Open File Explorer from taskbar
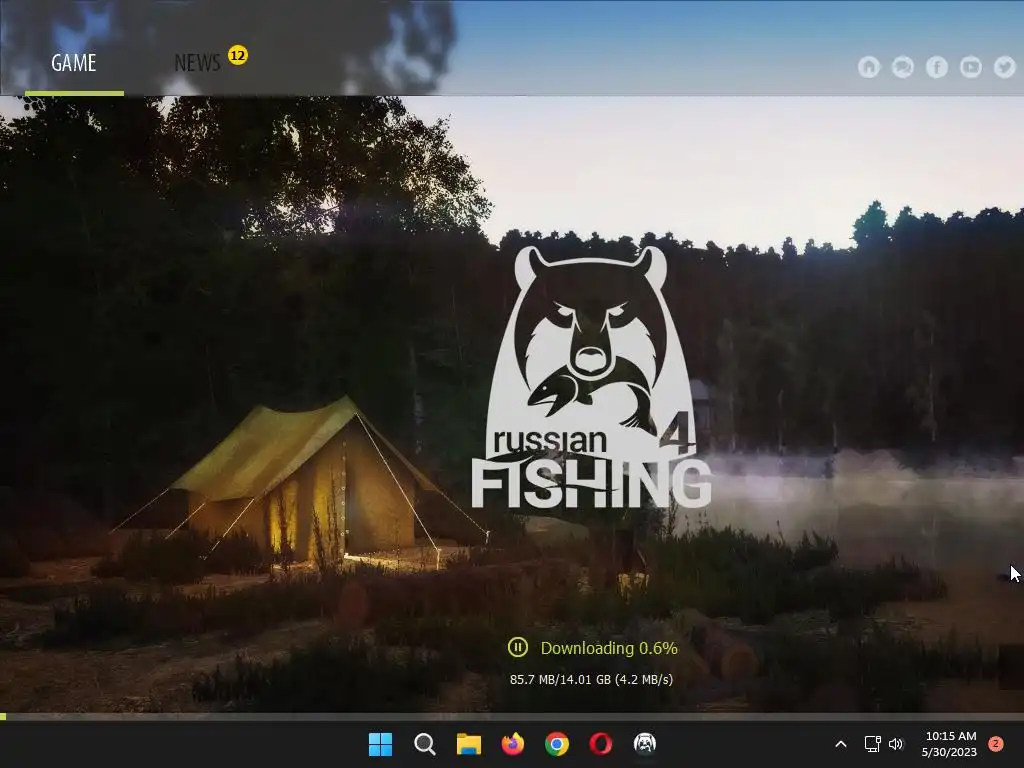This screenshot has width=1024, height=768. point(468,744)
